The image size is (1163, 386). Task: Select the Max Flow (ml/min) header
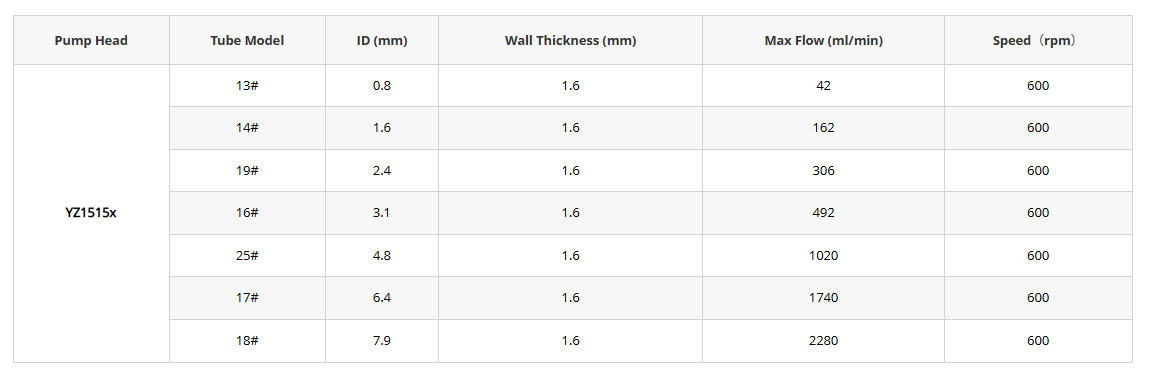point(823,40)
